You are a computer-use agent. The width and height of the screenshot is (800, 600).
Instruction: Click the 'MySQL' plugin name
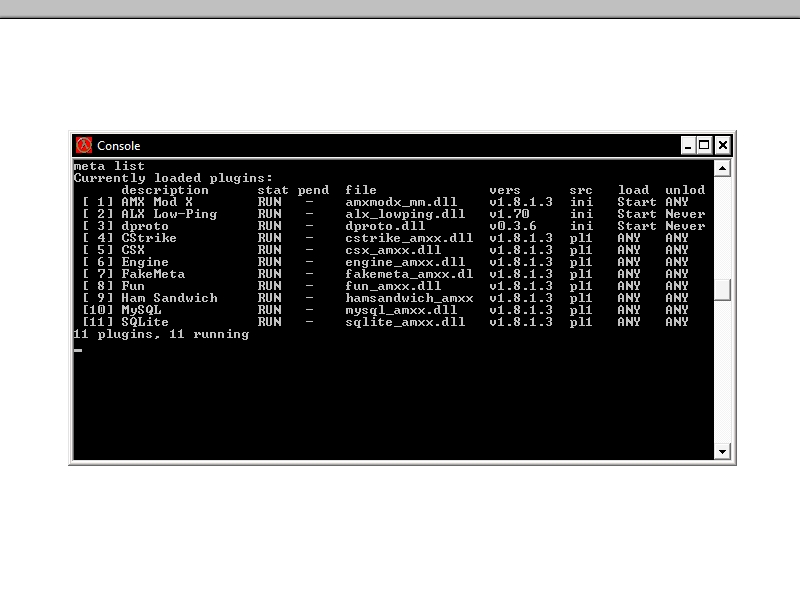tap(141, 310)
